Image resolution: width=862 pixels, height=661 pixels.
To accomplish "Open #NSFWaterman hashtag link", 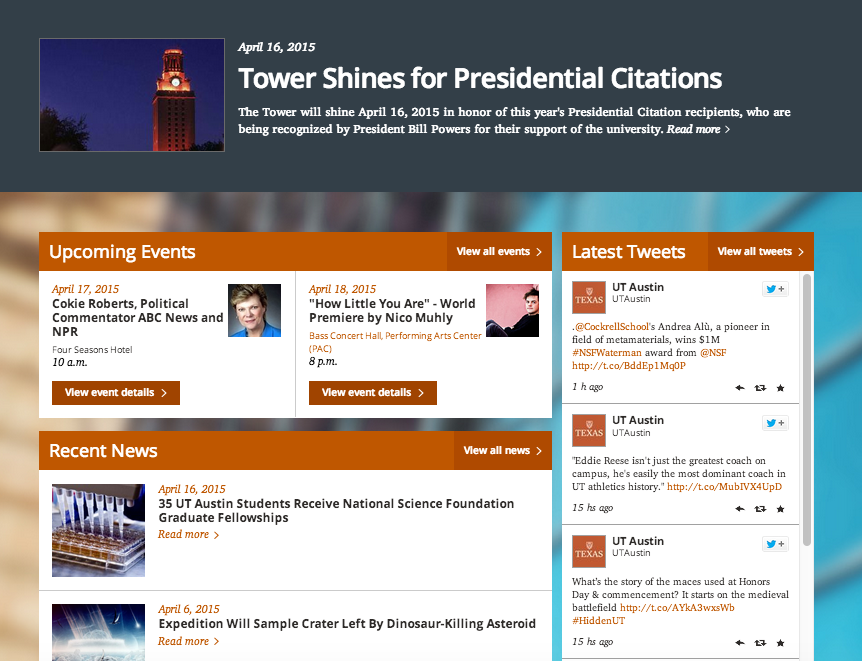I will tap(607, 352).
